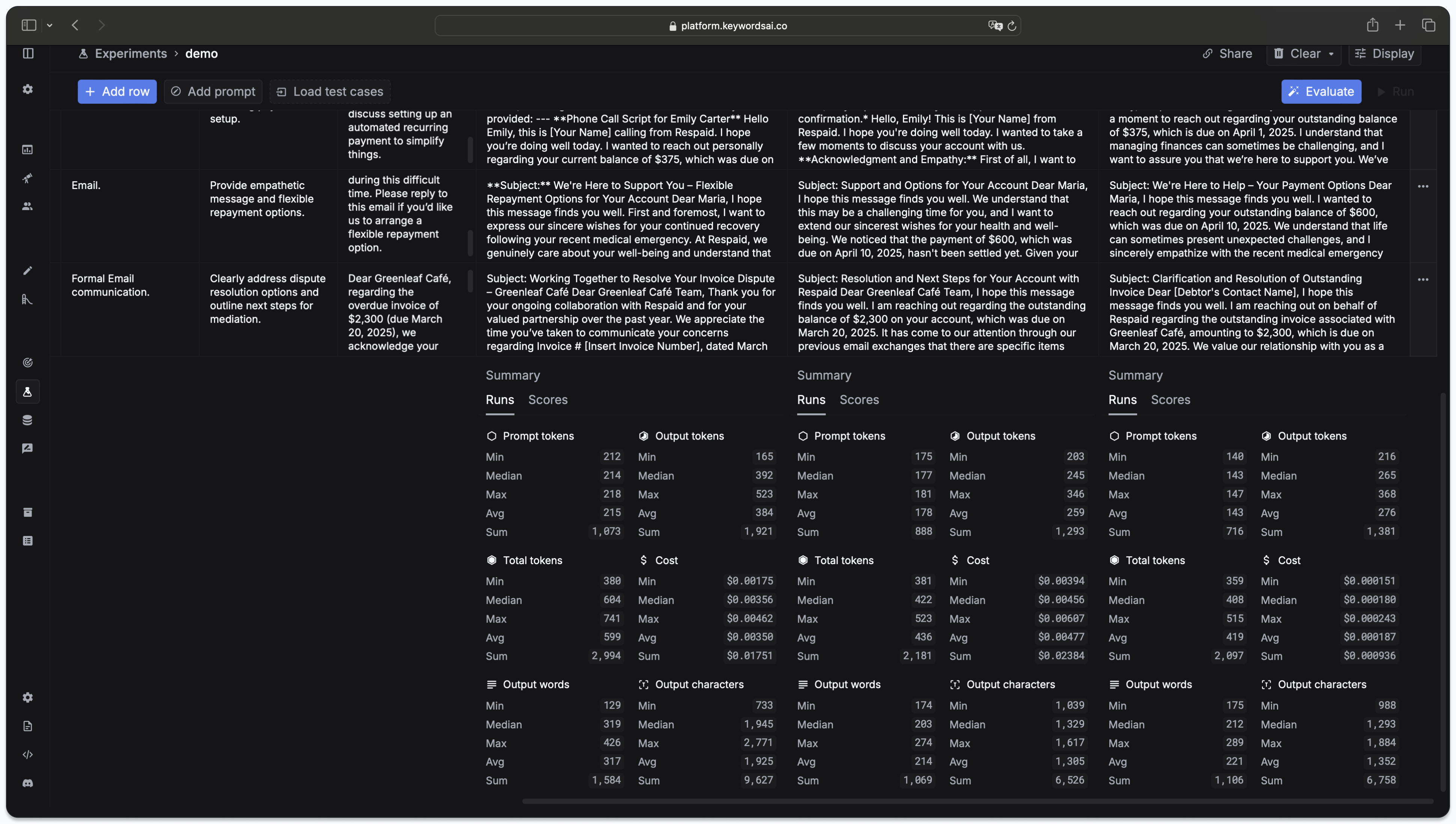Open the telescope icon in sidebar

tap(28, 178)
